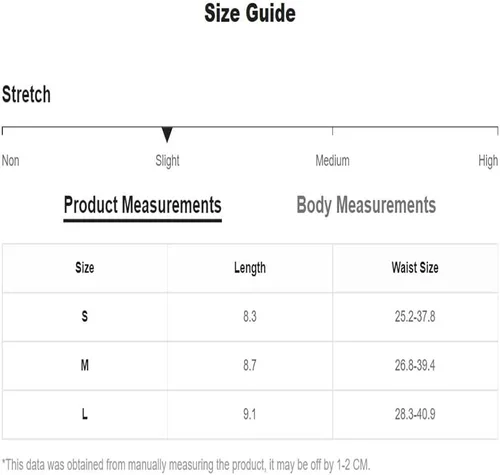Image resolution: width=500 pixels, height=475 pixels.
Task: Click the 28.3-40.9 waist size cell
Action: click(x=415, y=414)
